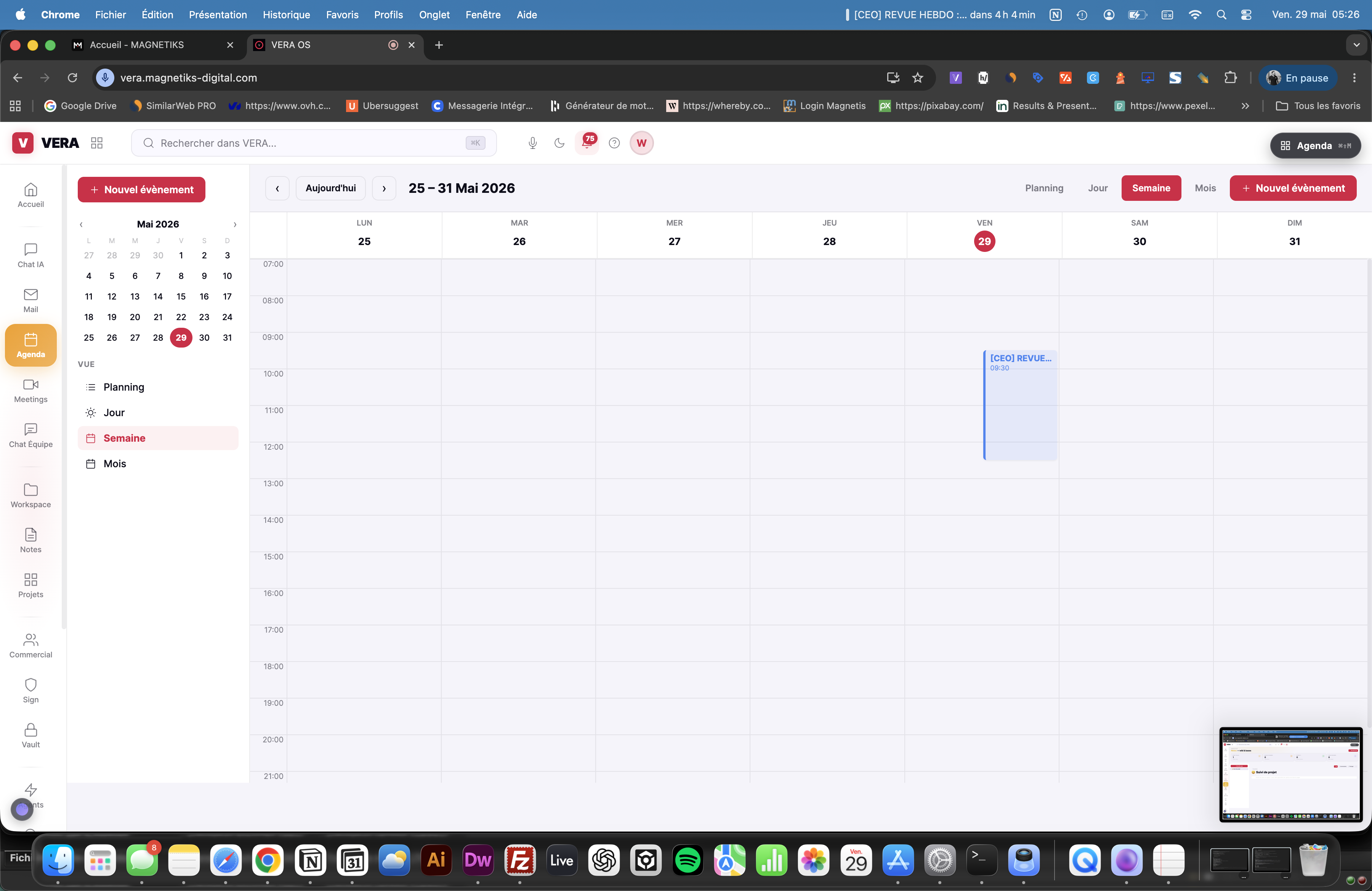Go to next week arrow
The width and height of the screenshot is (1372, 891).
click(384, 189)
